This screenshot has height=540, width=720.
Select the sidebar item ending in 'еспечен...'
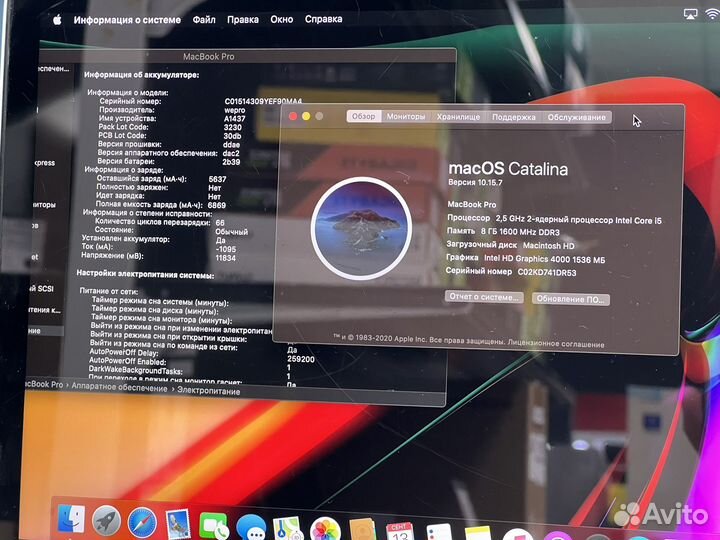click(53, 68)
